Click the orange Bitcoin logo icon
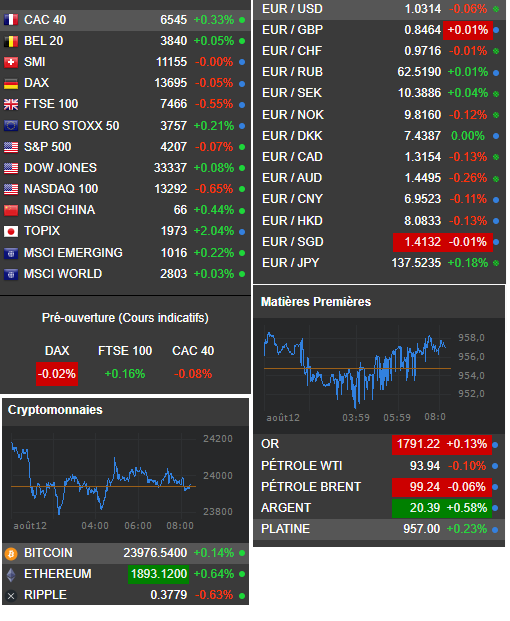 pos(11,553)
